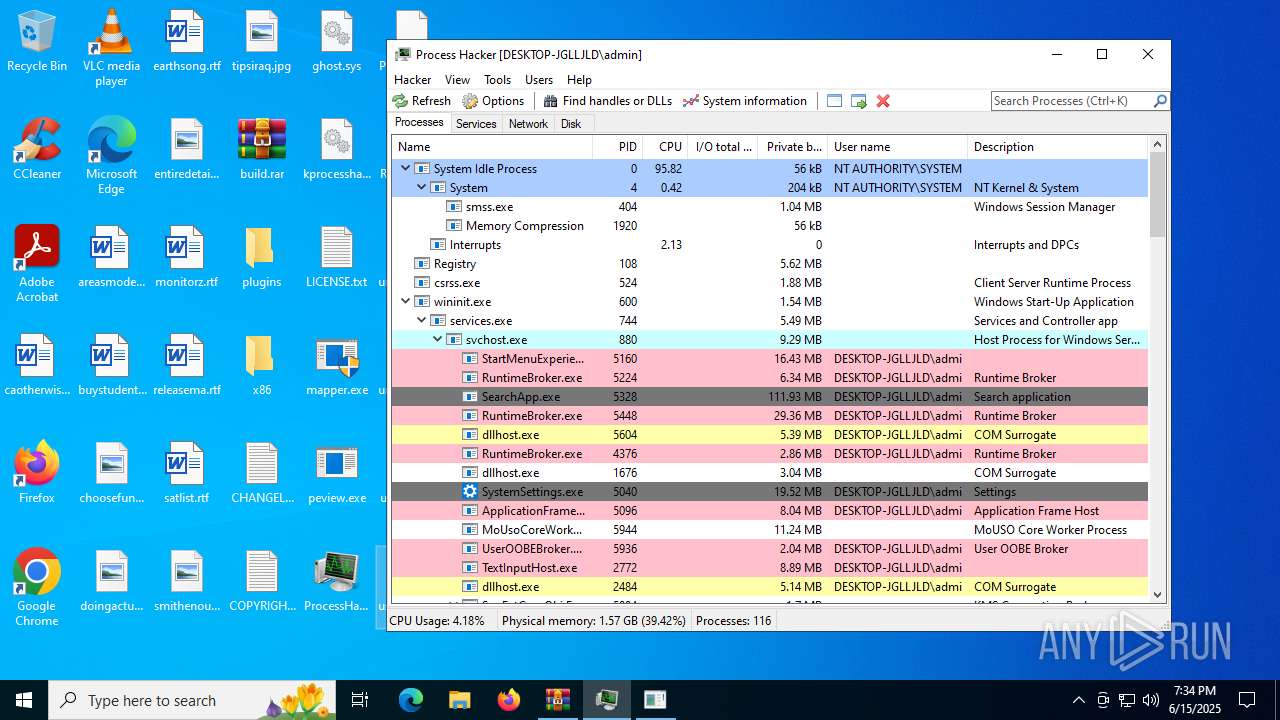The image size is (1280, 720).
Task: Select the CCleaner desktop icon
Action: coord(37,150)
